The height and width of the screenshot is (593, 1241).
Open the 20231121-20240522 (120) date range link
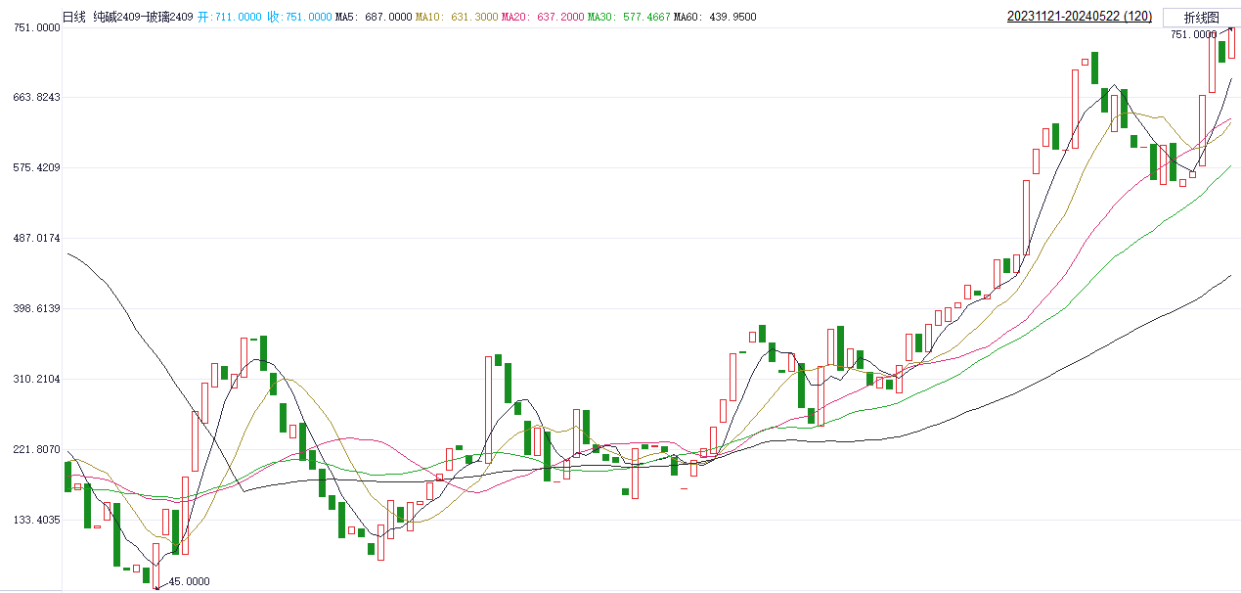click(1065, 17)
